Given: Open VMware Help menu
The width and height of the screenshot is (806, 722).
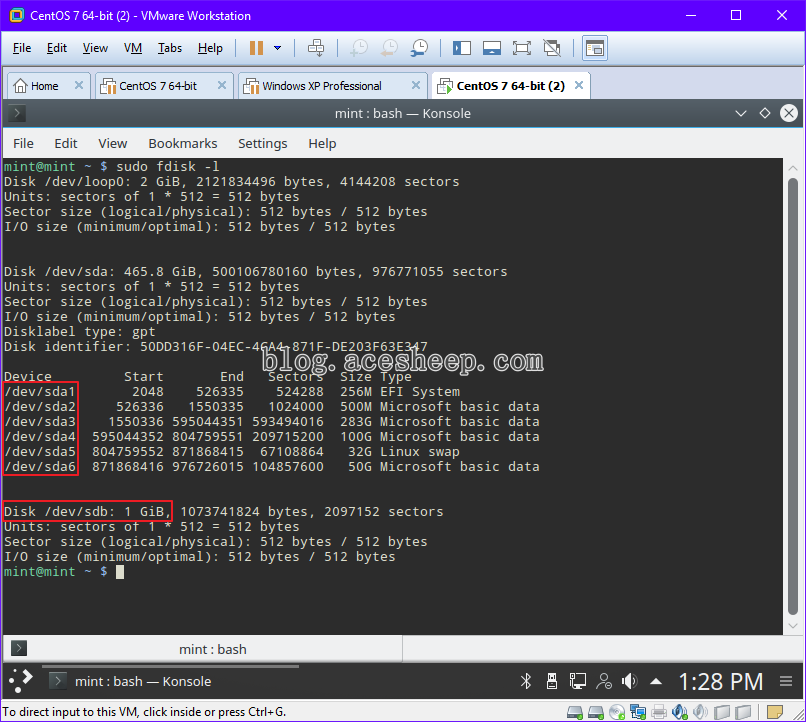Looking at the screenshot, I should click(210, 48).
